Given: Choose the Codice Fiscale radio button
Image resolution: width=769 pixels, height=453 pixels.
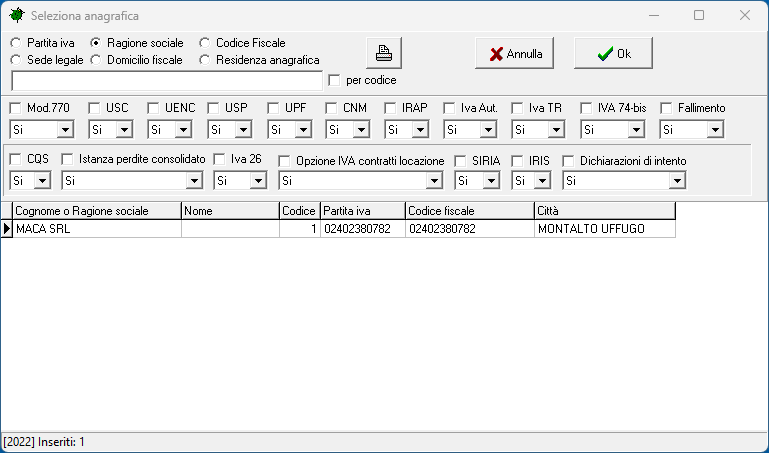Looking at the screenshot, I should tap(205, 43).
